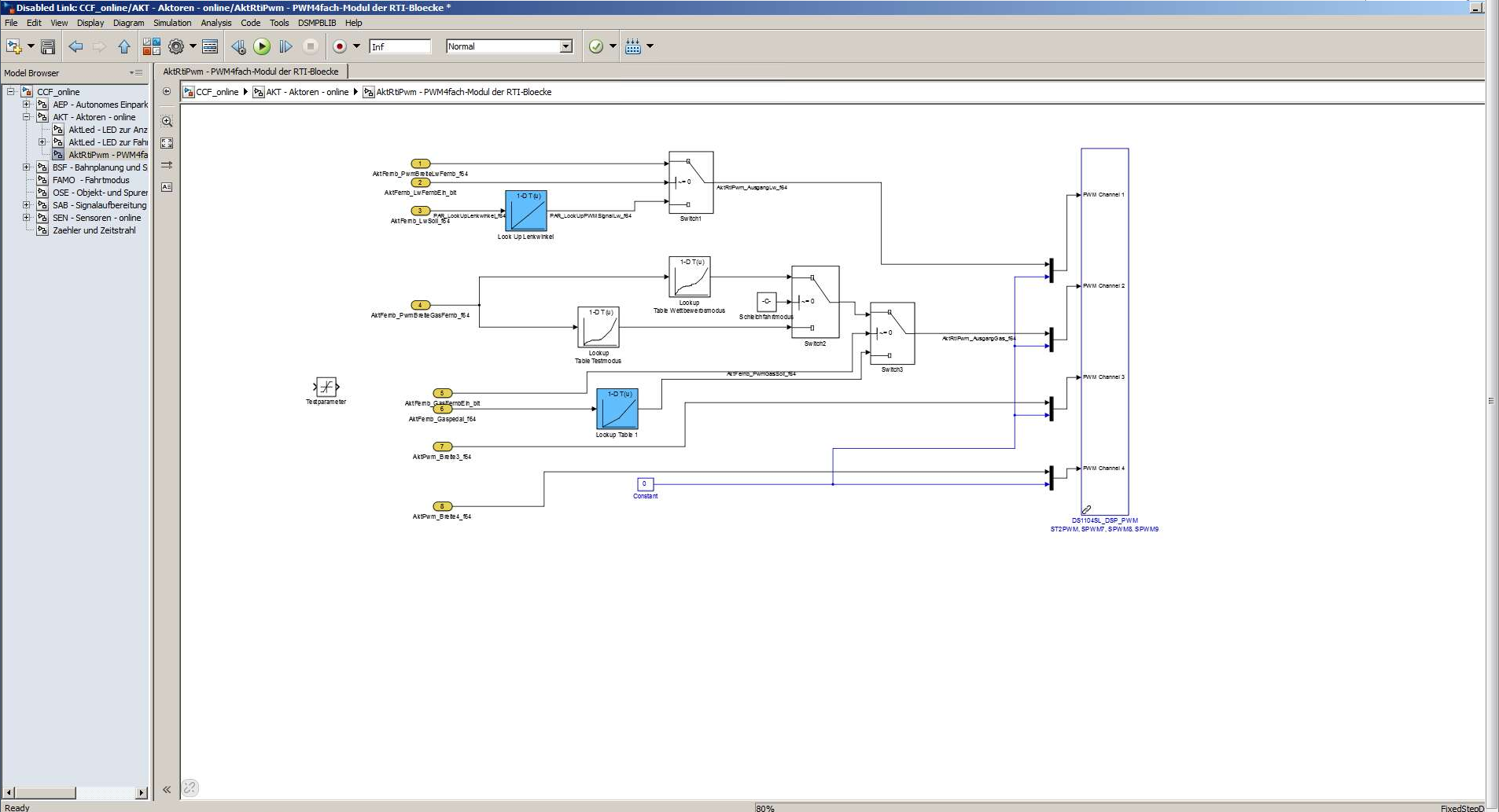The height and width of the screenshot is (812, 1499).
Task: Open the Simulation menu
Action: click(172, 23)
